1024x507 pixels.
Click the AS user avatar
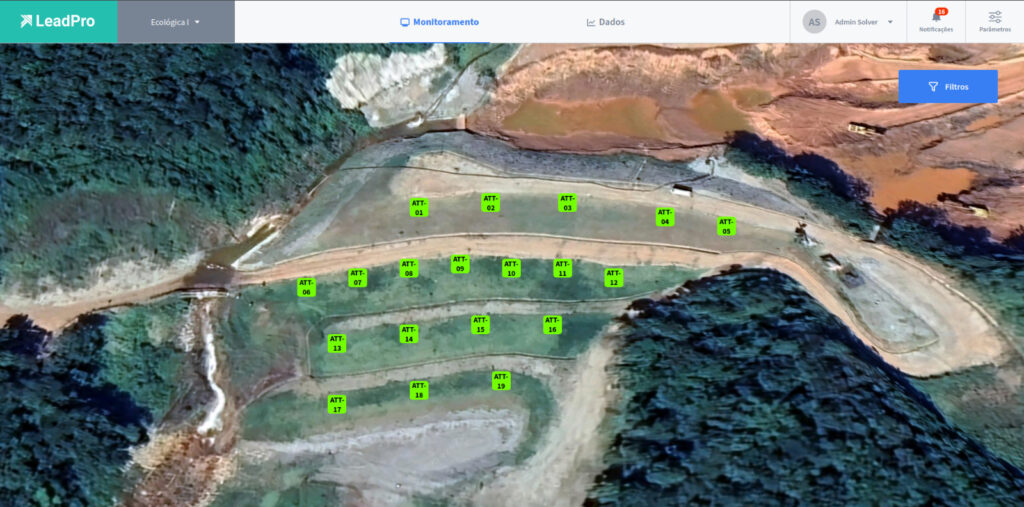[814, 22]
